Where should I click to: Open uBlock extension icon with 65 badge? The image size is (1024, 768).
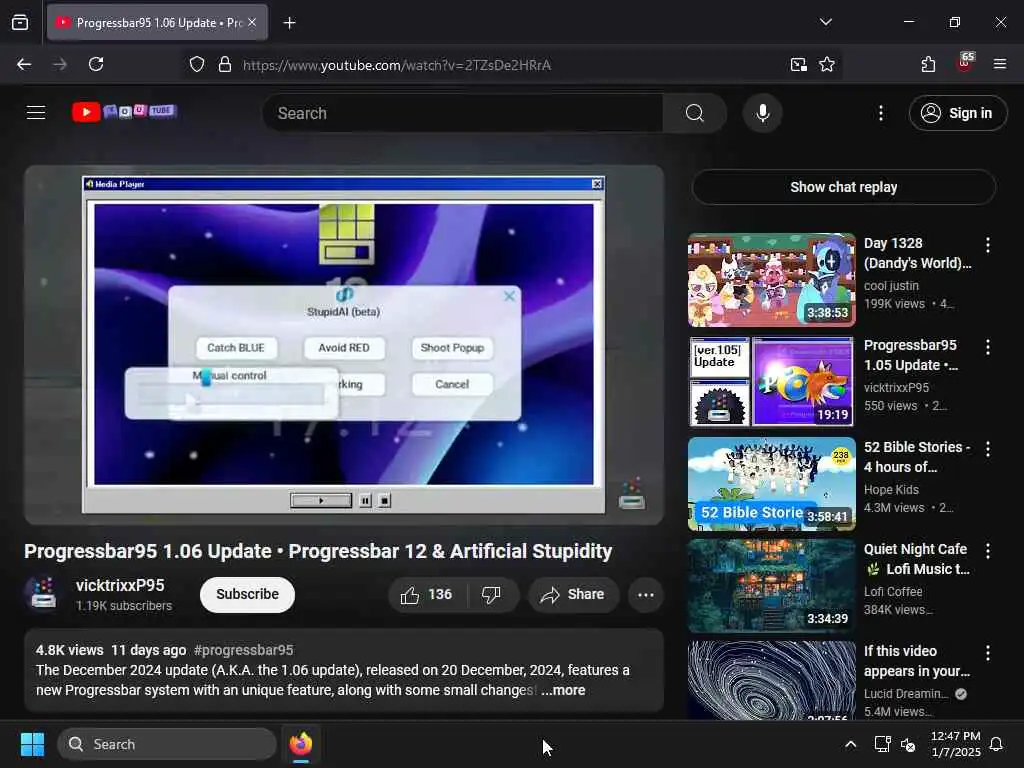tap(965, 63)
